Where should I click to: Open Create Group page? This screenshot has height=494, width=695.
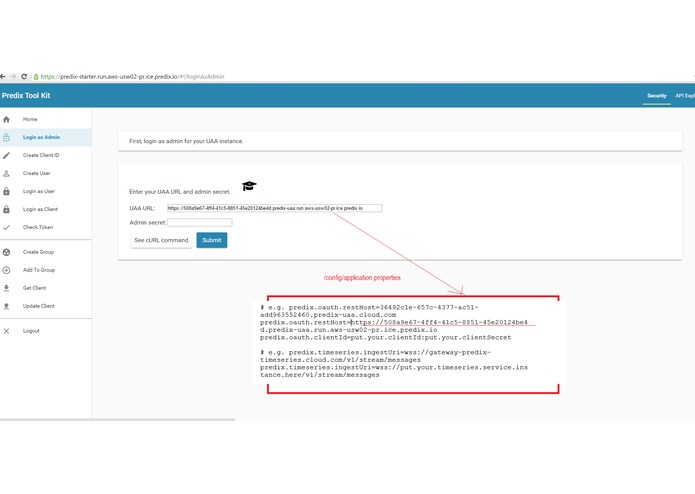[x=38, y=252]
